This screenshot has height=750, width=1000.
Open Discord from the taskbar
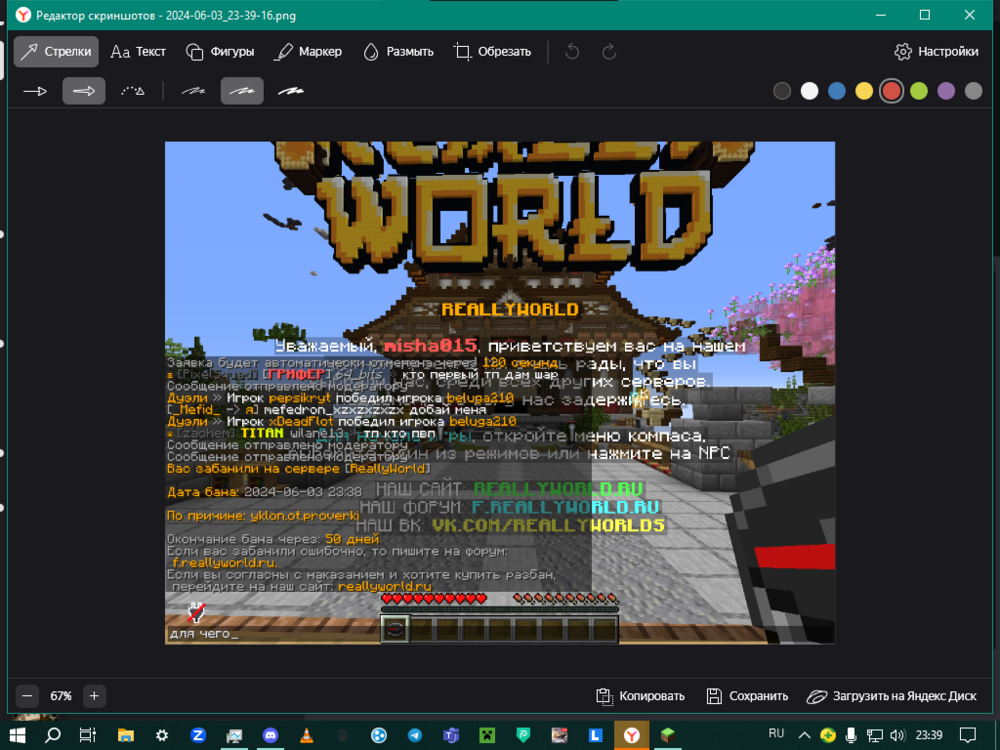(x=270, y=735)
